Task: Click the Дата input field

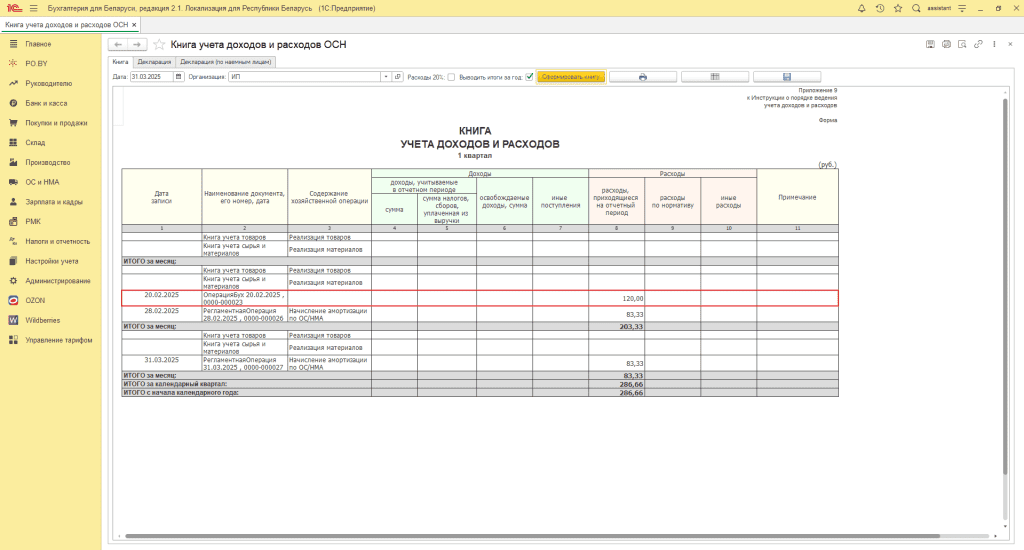Action: pyautogui.click(x=151, y=77)
